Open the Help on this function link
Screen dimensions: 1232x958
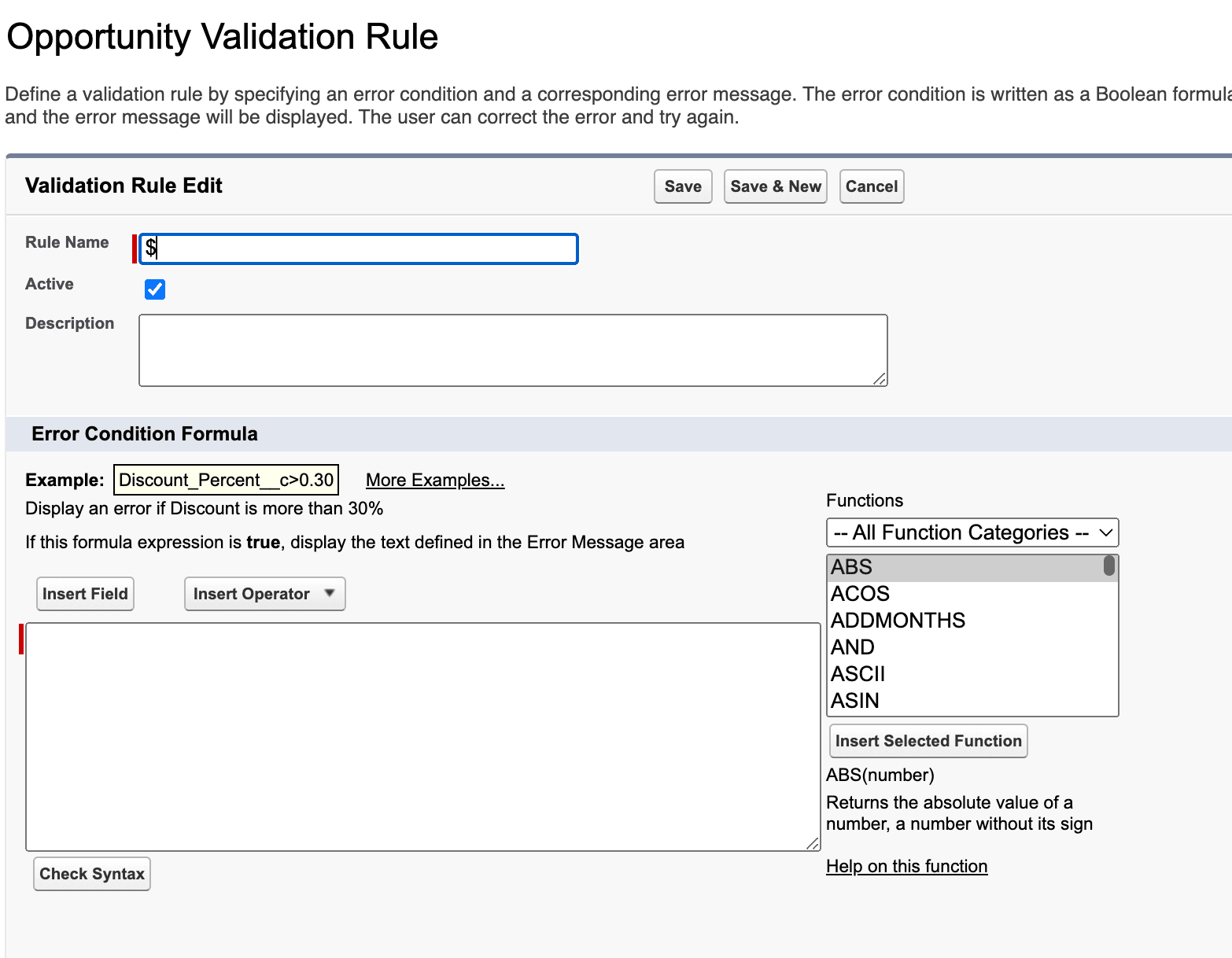pos(906,866)
